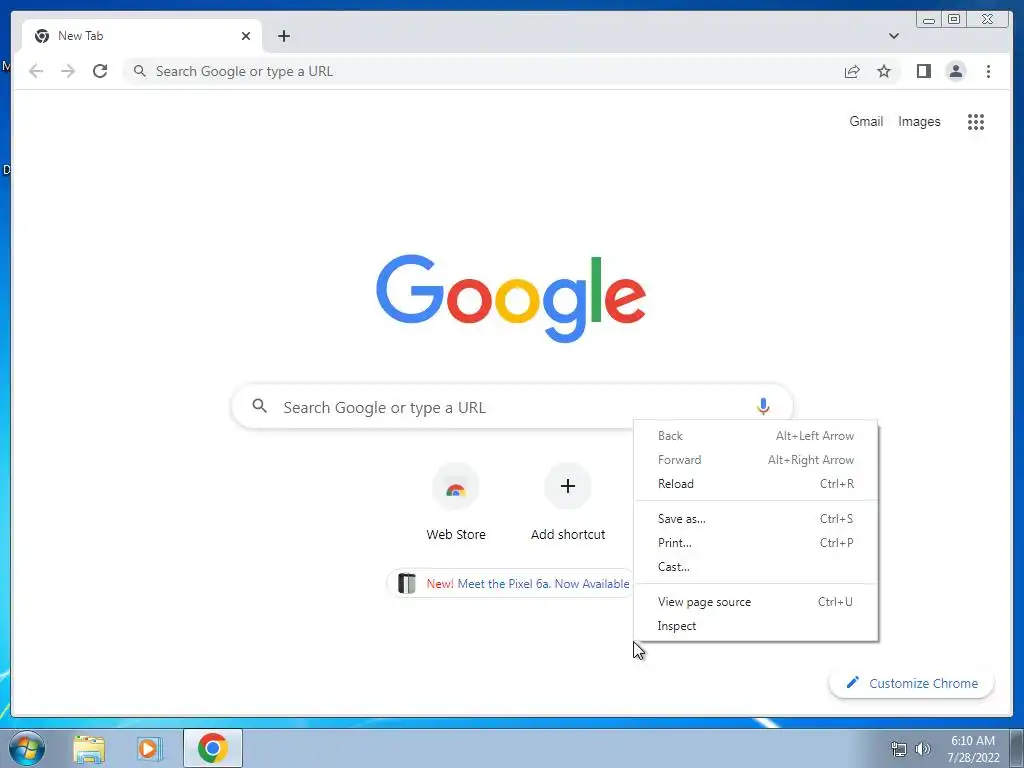Expand the tab search chevron

[893, 36]
